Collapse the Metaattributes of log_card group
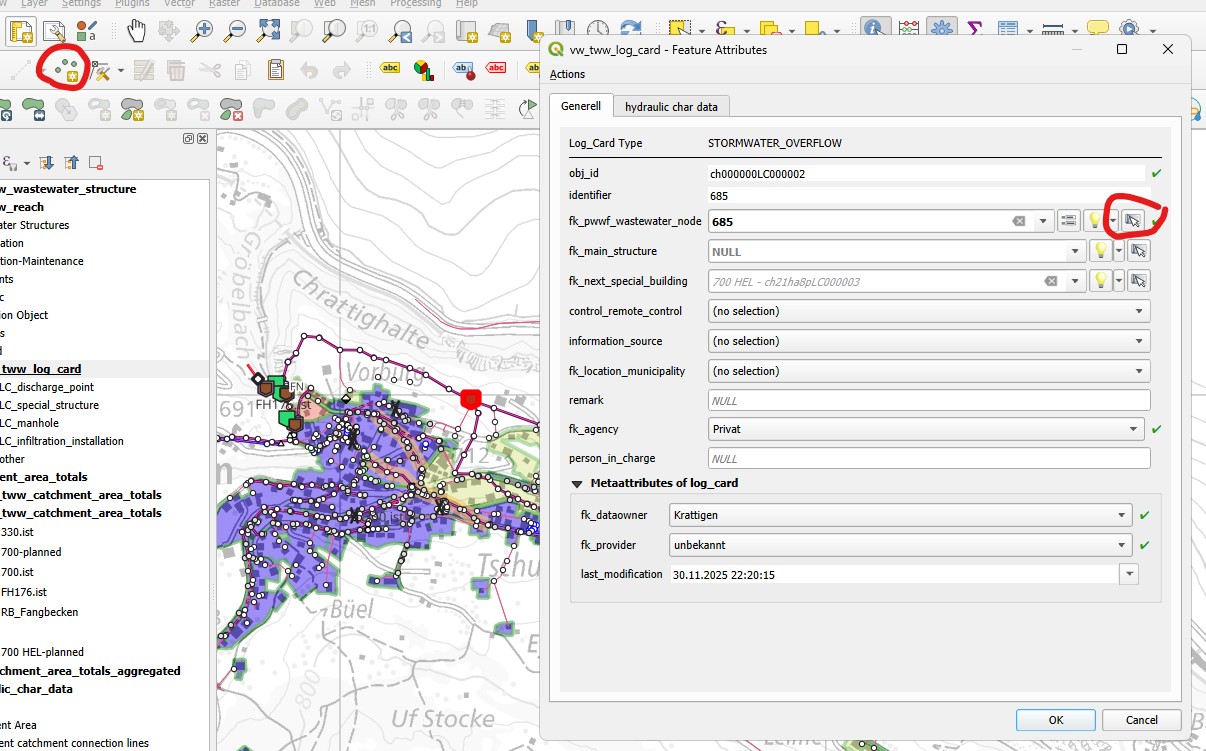 [577, 484]
